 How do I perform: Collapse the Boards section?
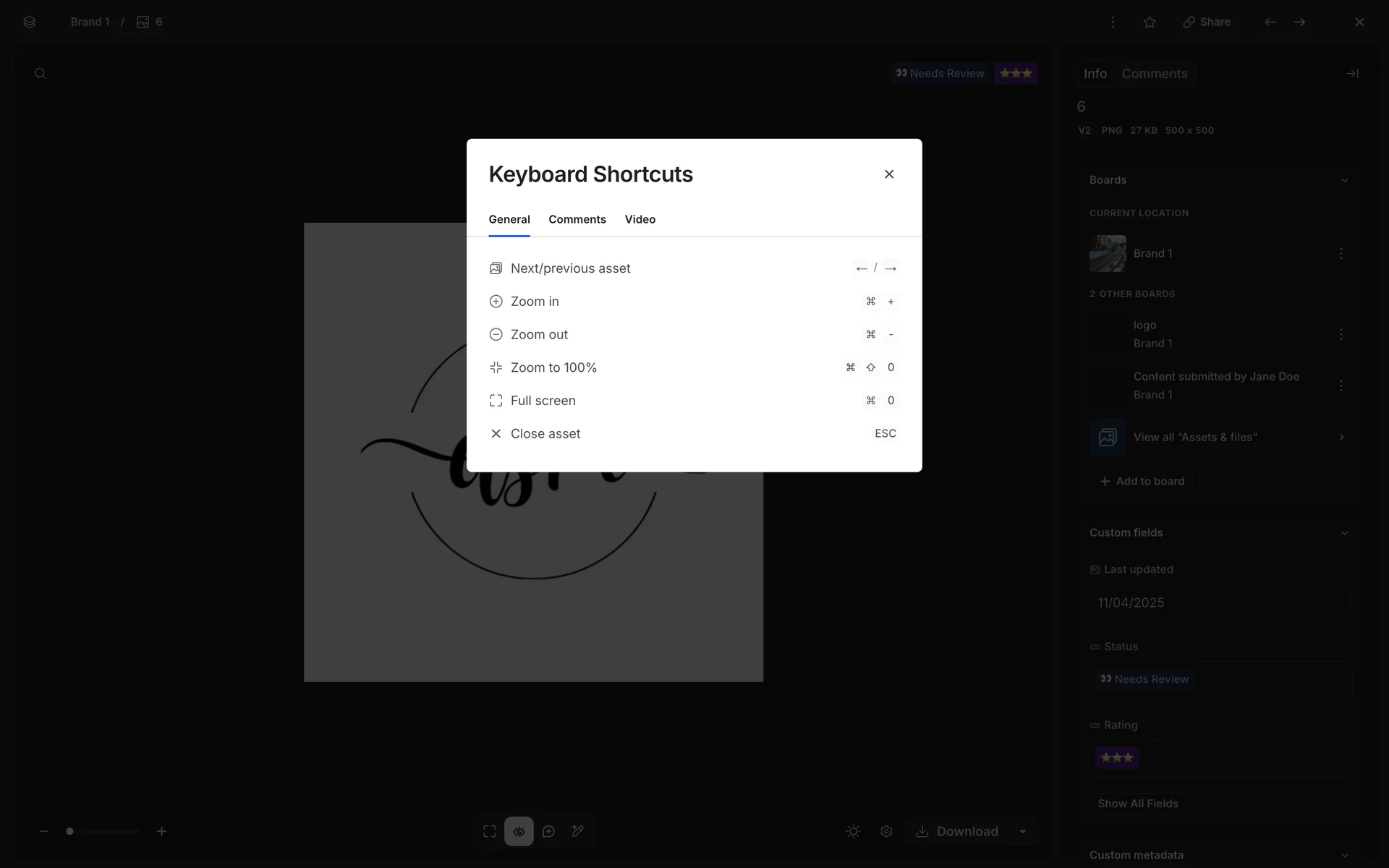click(1344, 180)
